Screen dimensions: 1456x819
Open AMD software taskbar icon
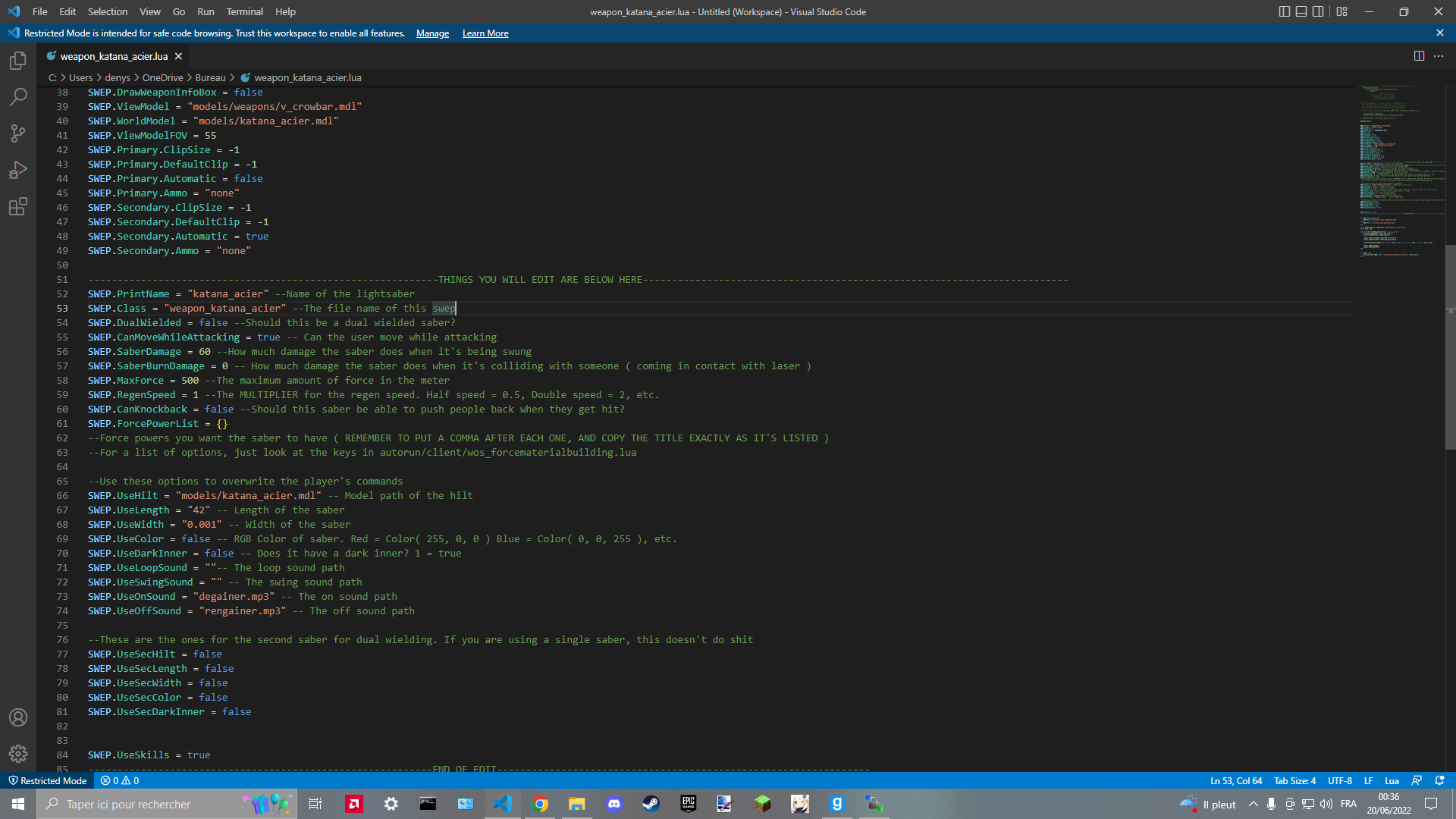coord(354,804)
